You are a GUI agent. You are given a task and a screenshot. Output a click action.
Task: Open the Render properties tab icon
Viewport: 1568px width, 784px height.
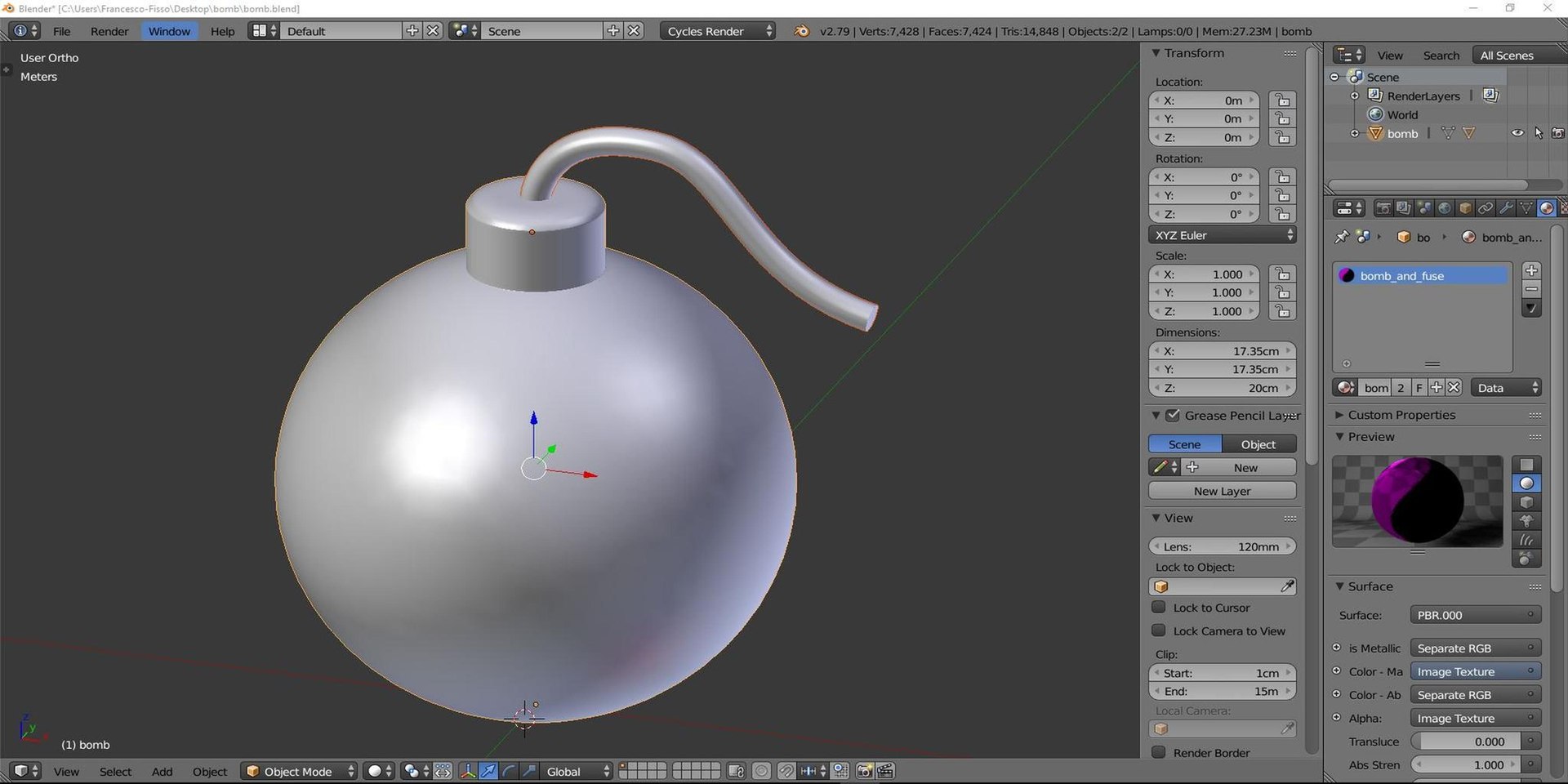click(1383, 208)
